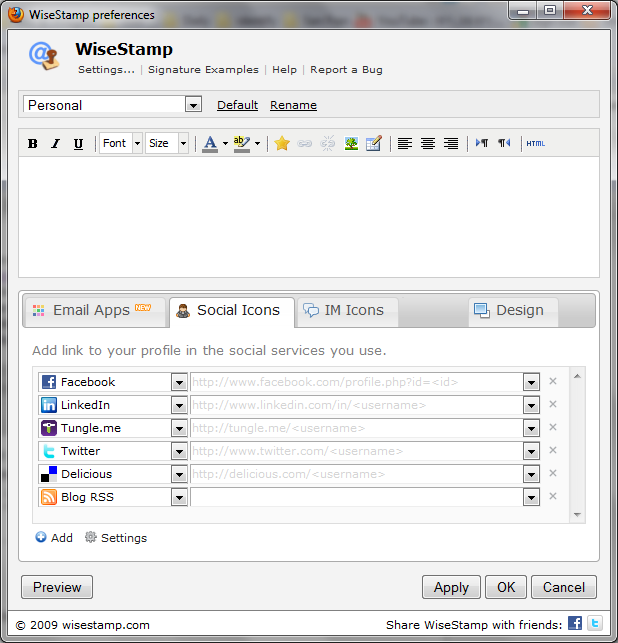Viewport: 618px width, 643px height.
Task: Click the insert image tree icon
Action: click(351, 144)
